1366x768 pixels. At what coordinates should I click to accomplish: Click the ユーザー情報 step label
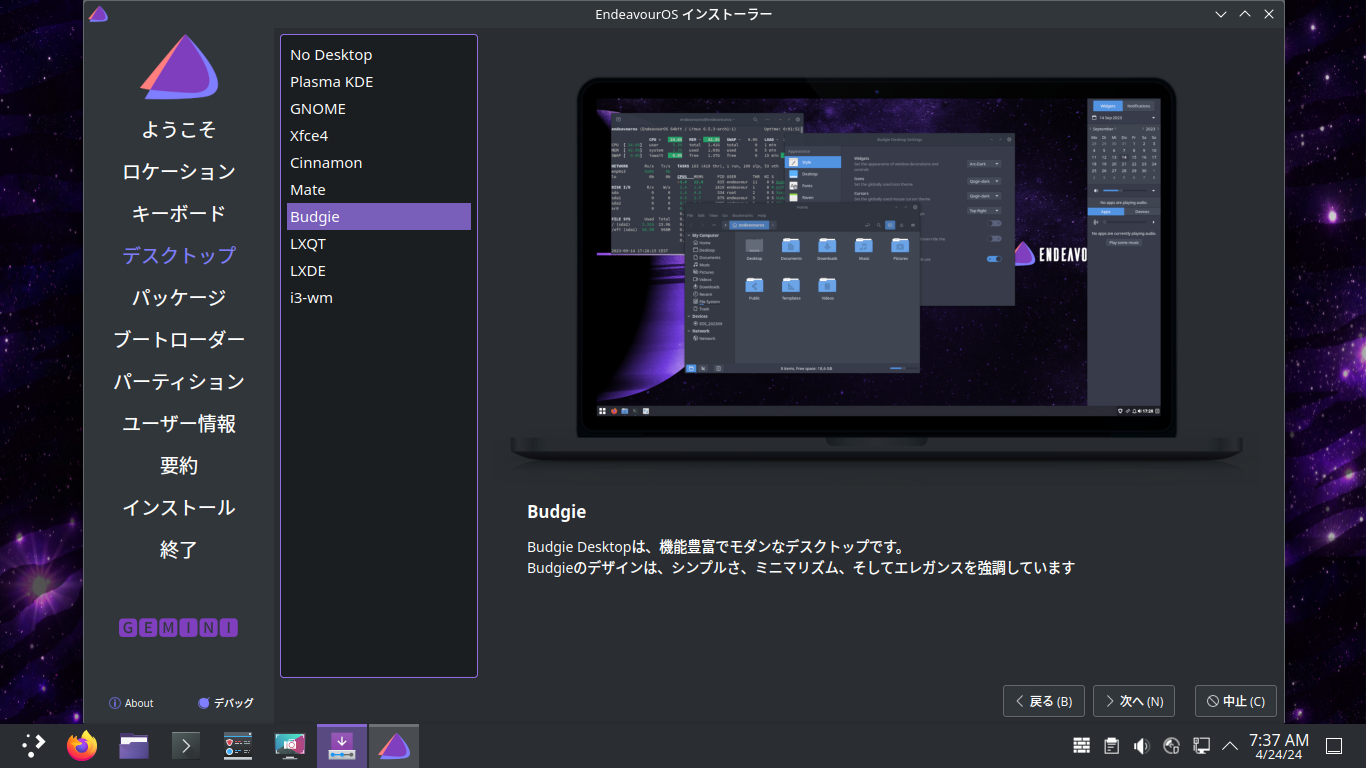click(x=179, y=424)
